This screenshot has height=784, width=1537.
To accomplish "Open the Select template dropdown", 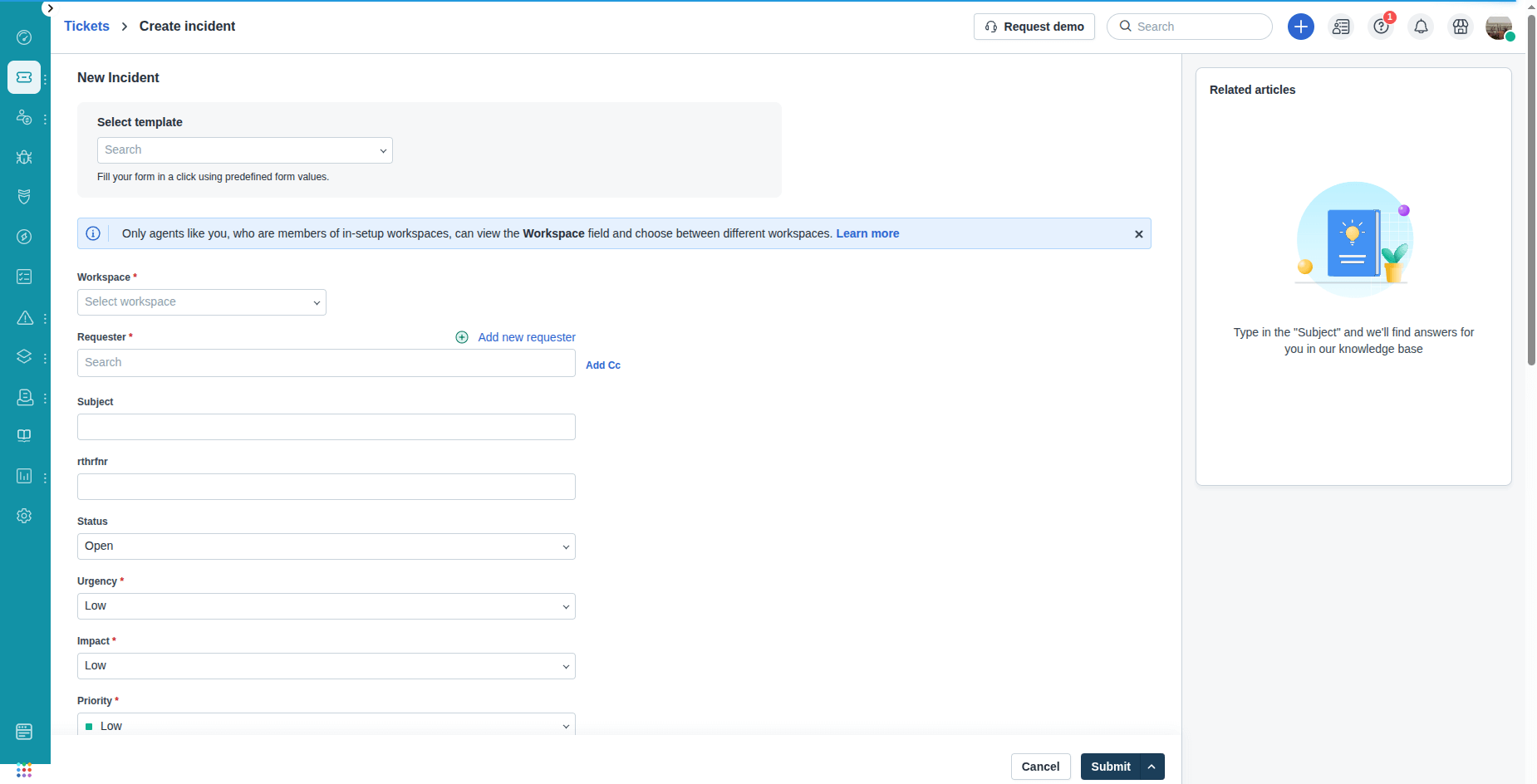I will click(x=244, y=150).
